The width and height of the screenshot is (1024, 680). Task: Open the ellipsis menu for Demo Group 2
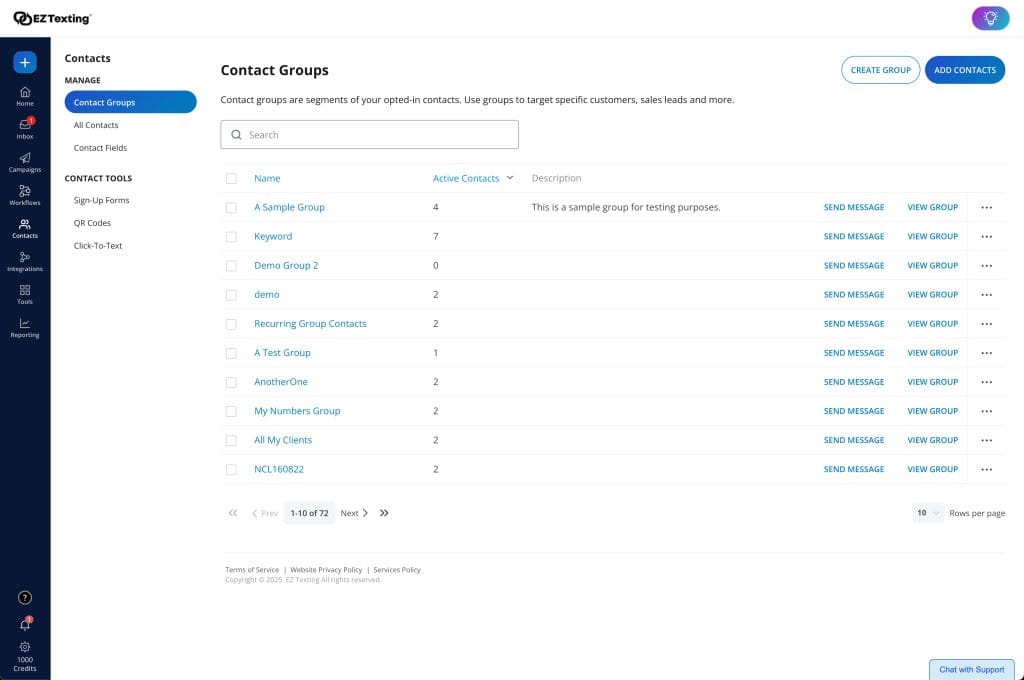(x=987, y=265)
